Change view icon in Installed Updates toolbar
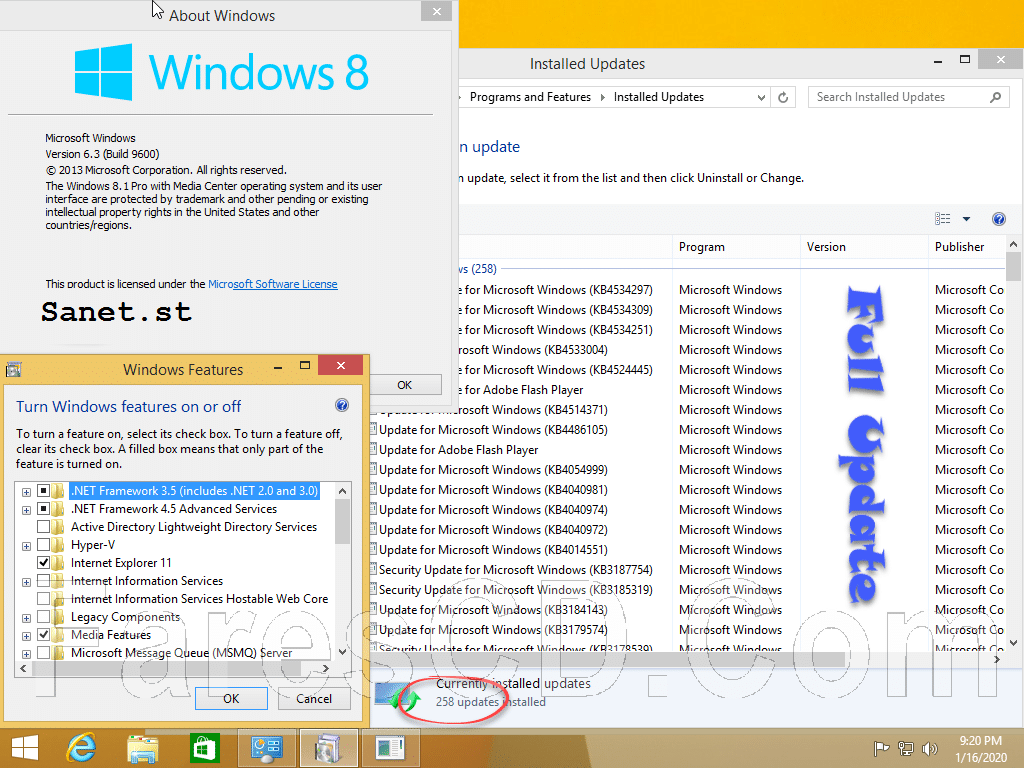 tap(942, 219)
